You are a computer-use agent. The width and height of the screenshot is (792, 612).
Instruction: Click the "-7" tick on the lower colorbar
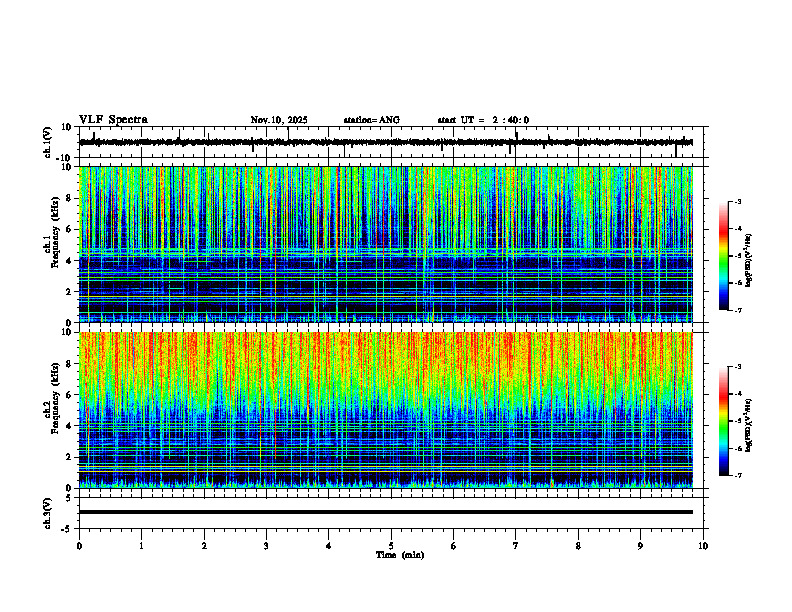737,476
